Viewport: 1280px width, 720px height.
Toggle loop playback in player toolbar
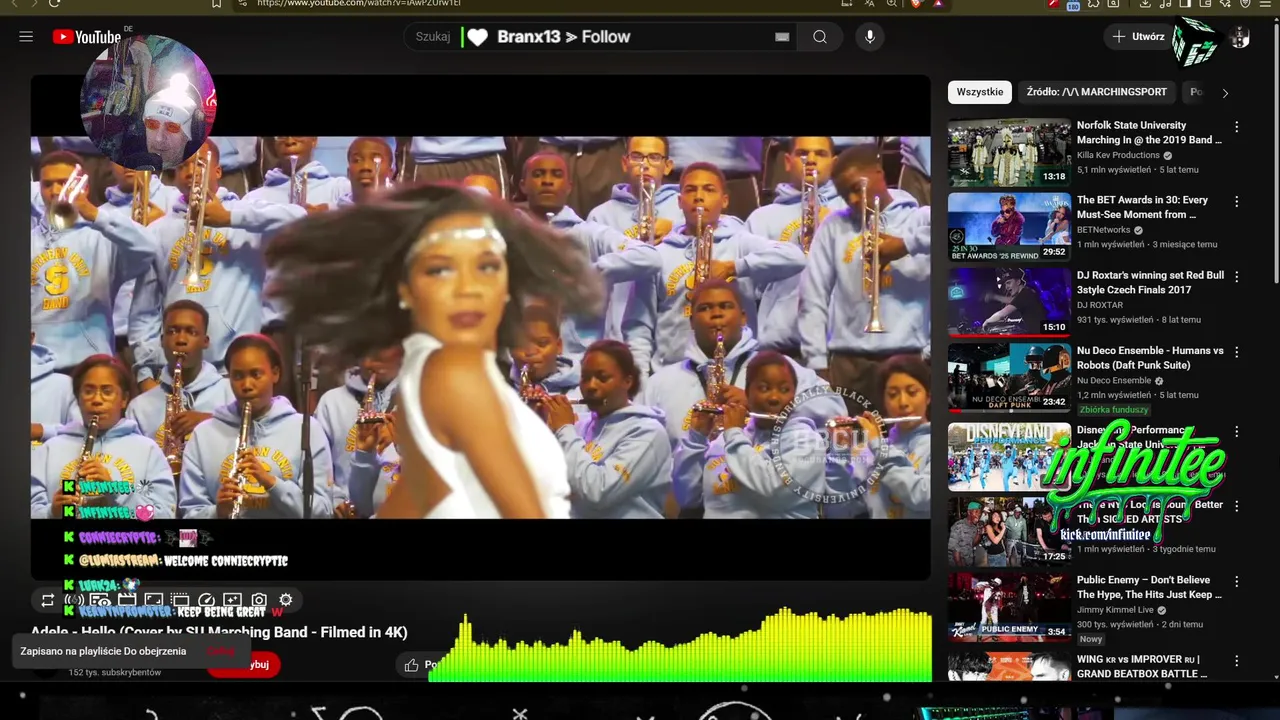[47, 600]
